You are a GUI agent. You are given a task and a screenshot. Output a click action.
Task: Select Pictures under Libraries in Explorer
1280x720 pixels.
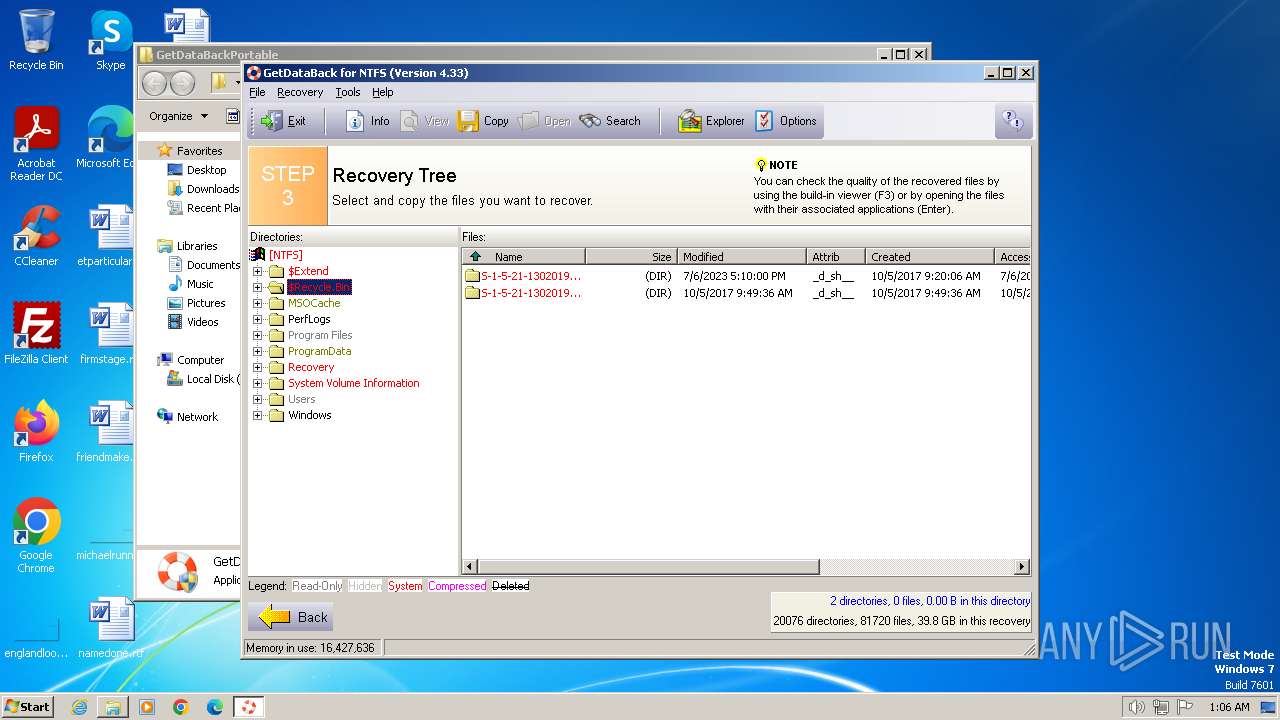205,303
